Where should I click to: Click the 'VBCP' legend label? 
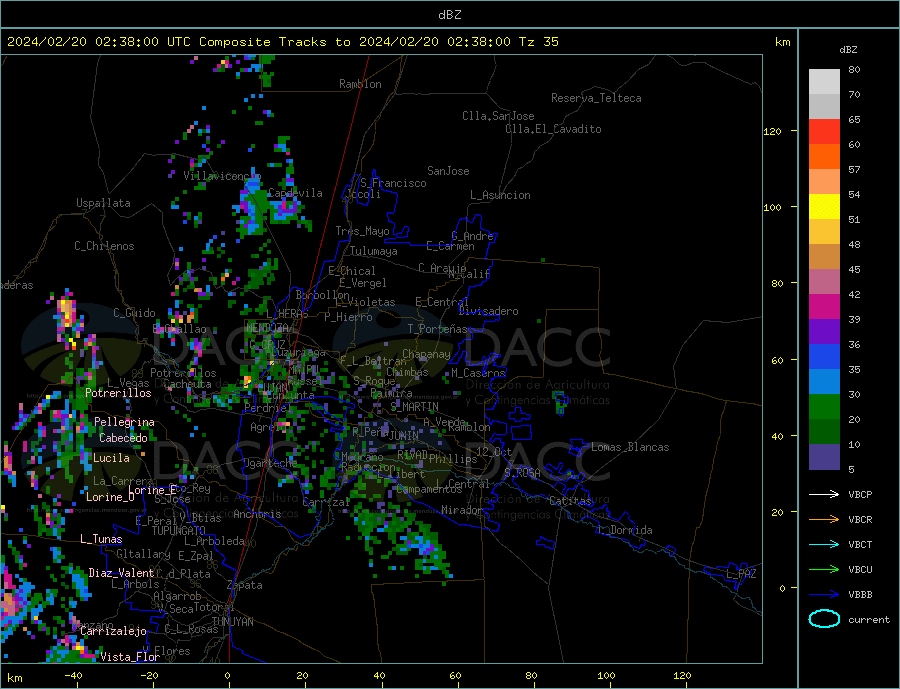click(x=860, y=494)
